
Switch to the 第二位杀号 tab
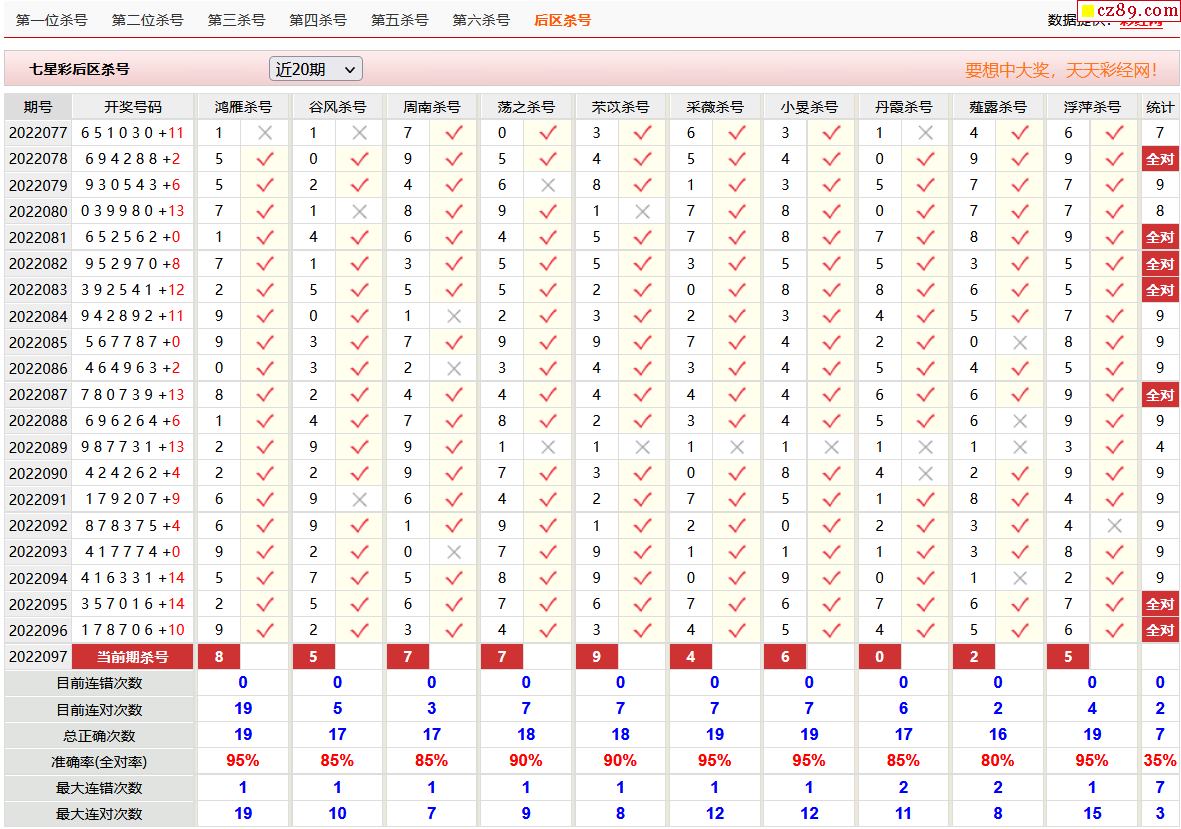click(148, 20)
